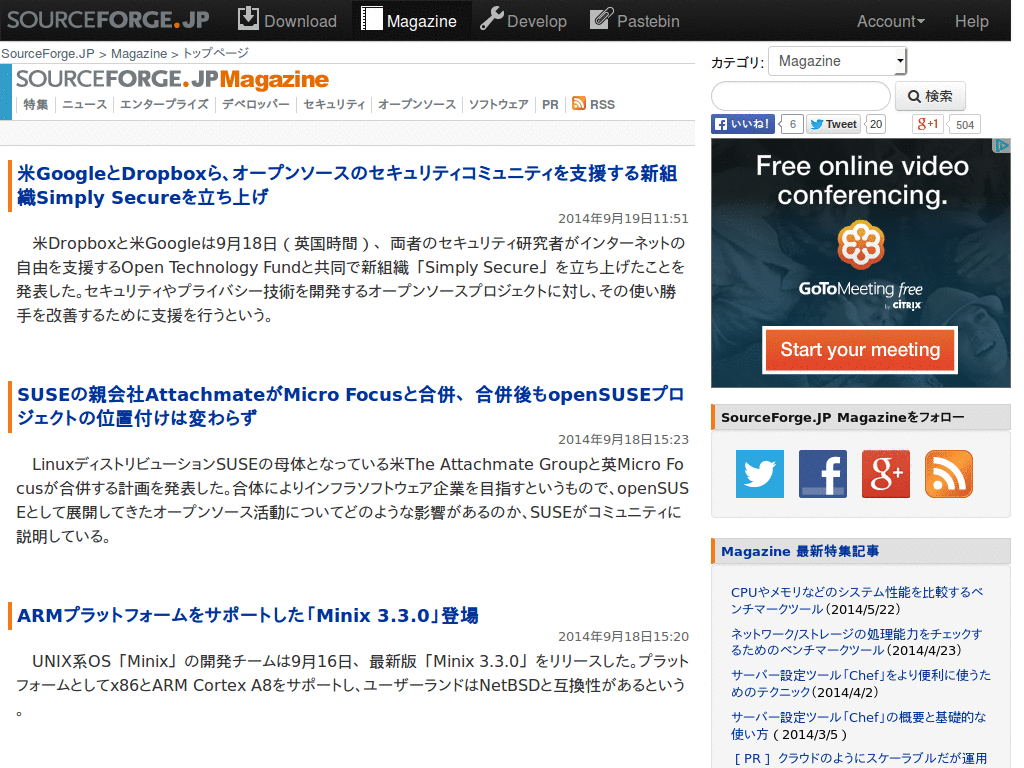Image resolution: width=1024 pixels, height=768 pixels.
Task: Open the Pastebin section in top bar
Action: 635,20
